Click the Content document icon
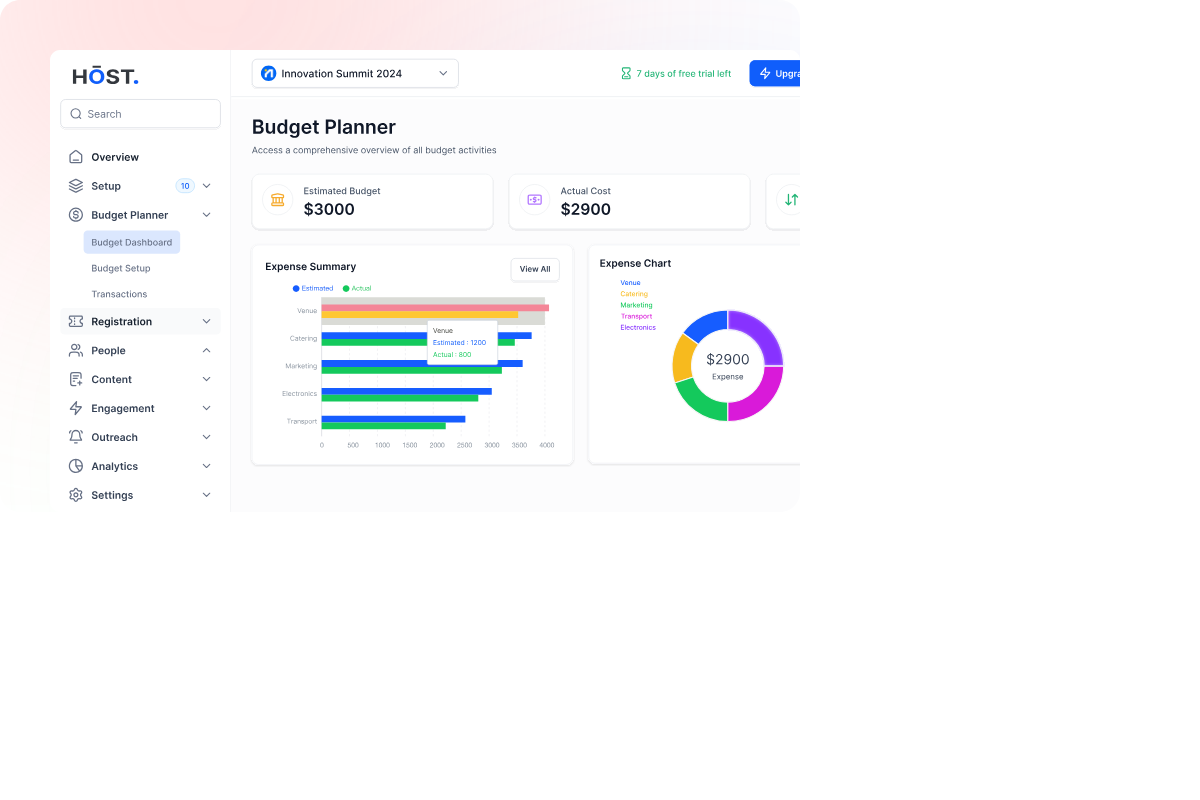 click(76, 379)
